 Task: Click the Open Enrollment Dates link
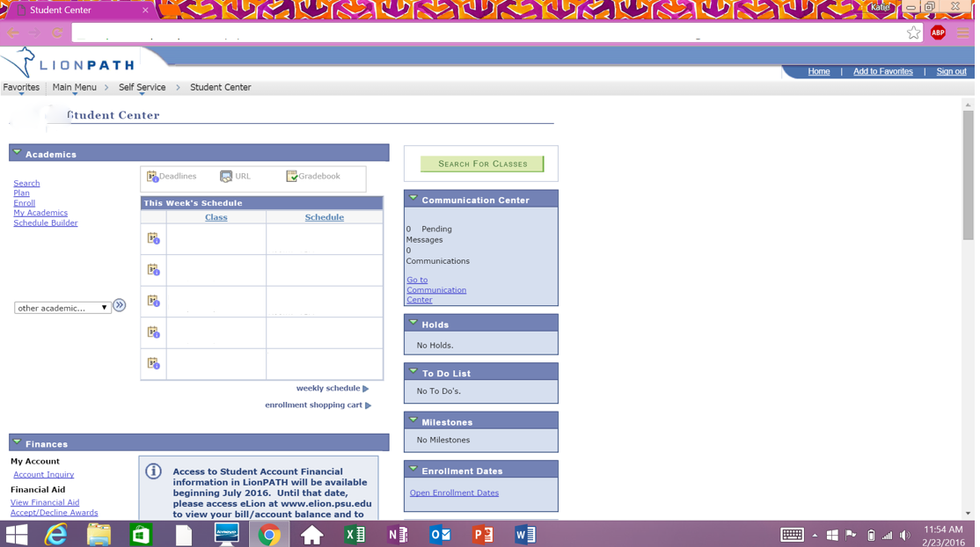(454, 493)
